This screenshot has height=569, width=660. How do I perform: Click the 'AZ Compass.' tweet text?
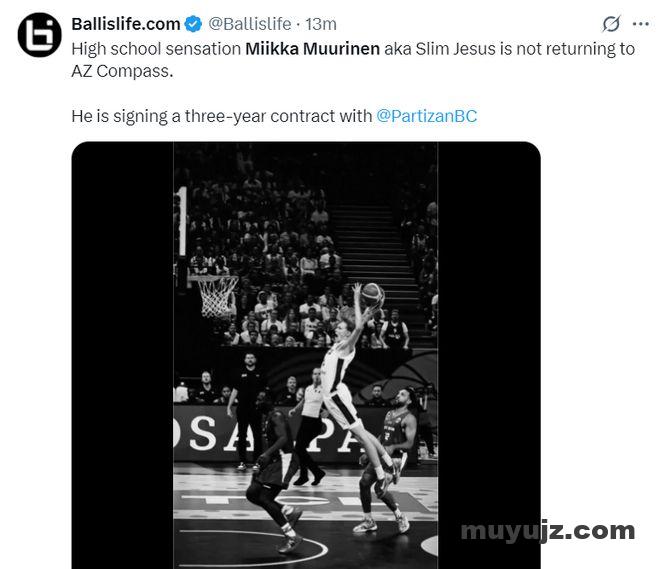coord(122,71)
